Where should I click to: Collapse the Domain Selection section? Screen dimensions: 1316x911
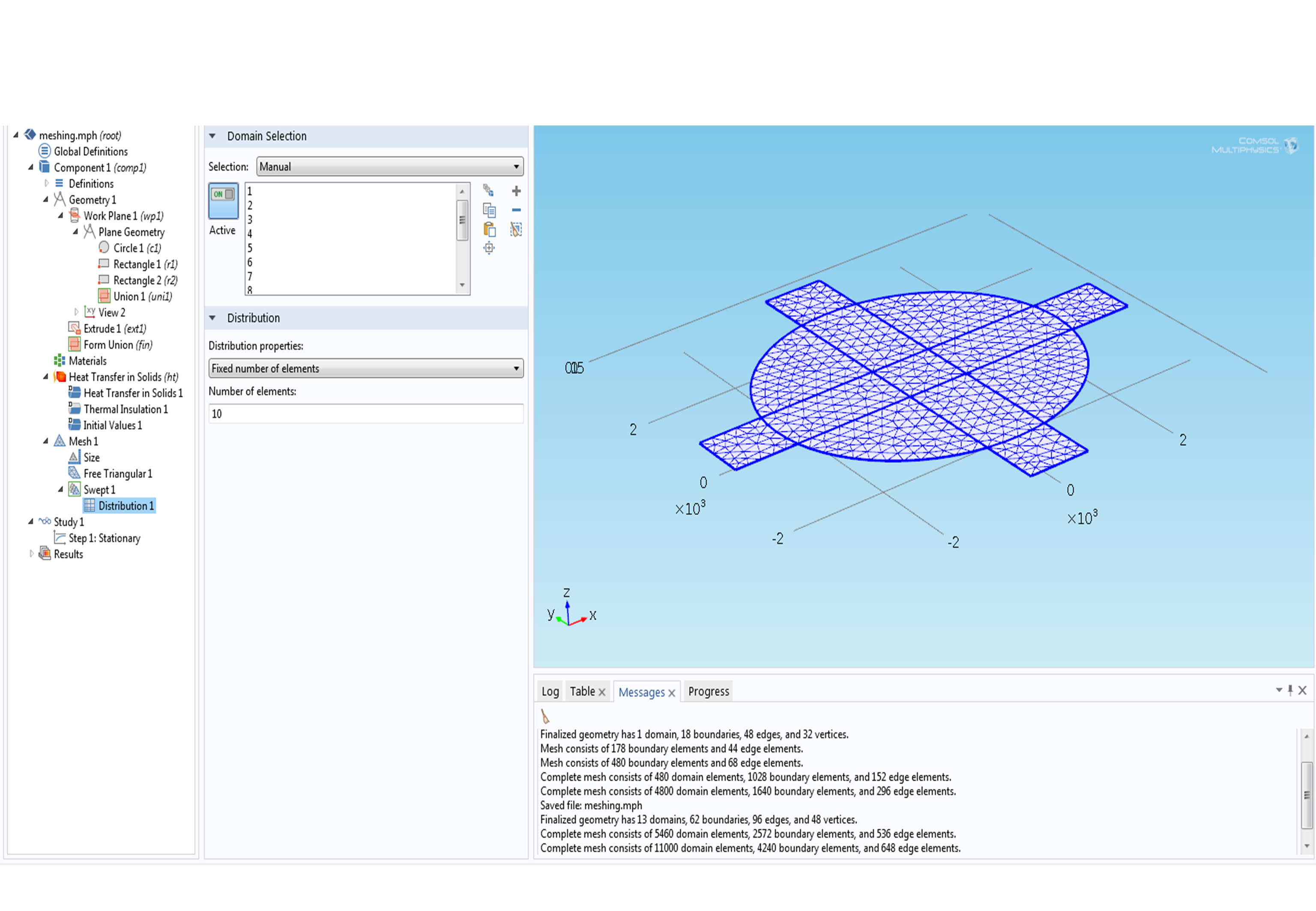tap(212, 136)
